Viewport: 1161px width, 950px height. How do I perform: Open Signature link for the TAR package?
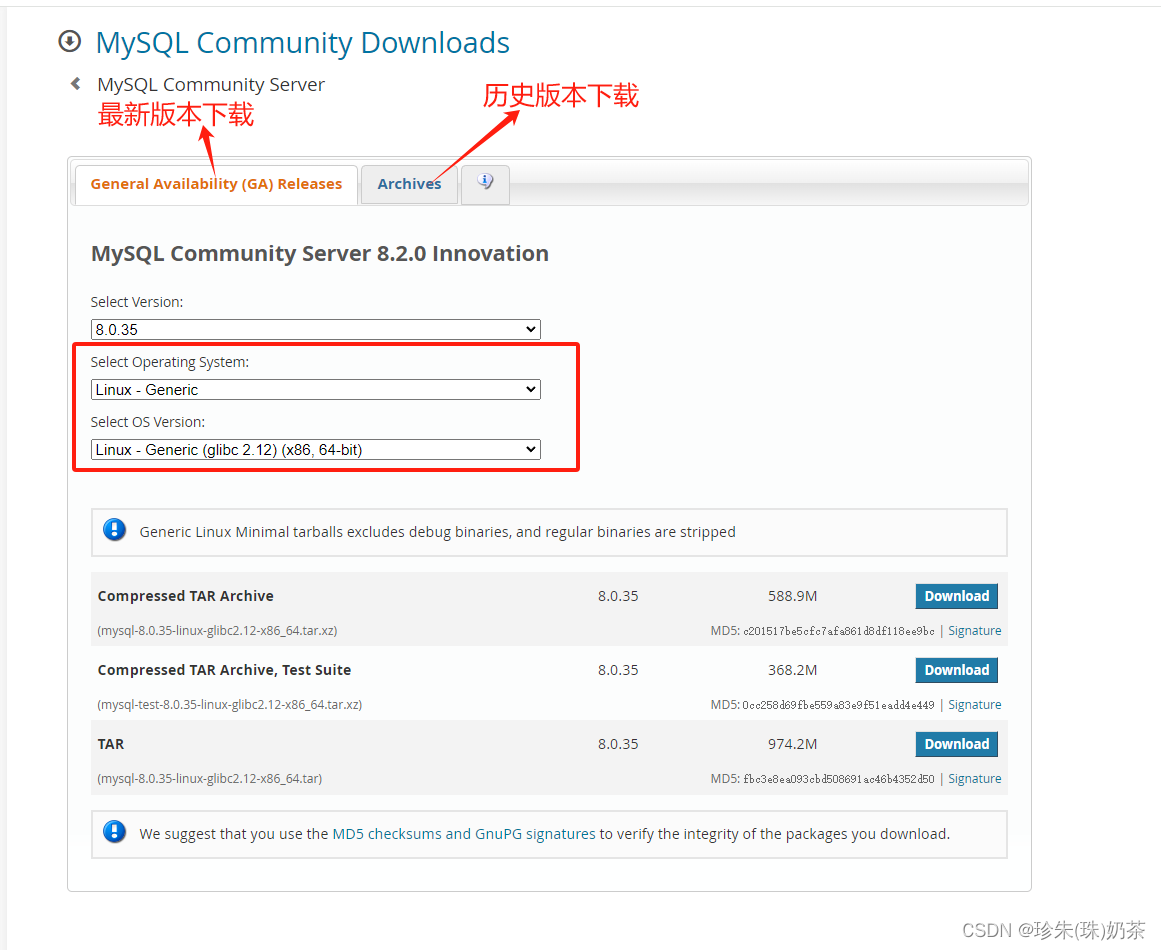(974, 779)
